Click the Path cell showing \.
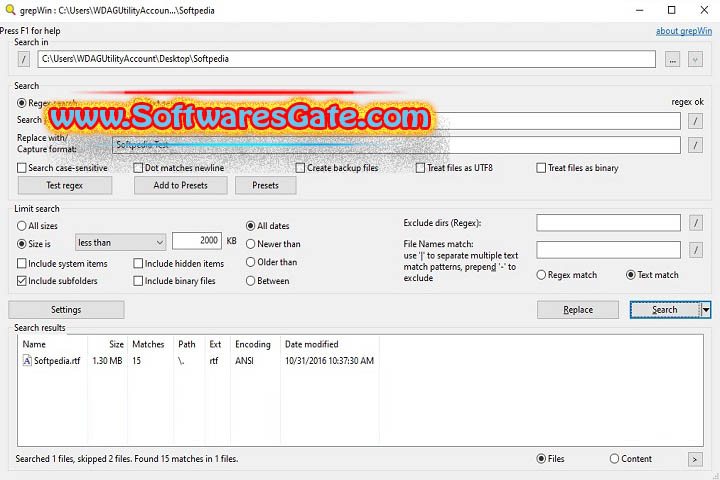 click(x=181, y=361)
